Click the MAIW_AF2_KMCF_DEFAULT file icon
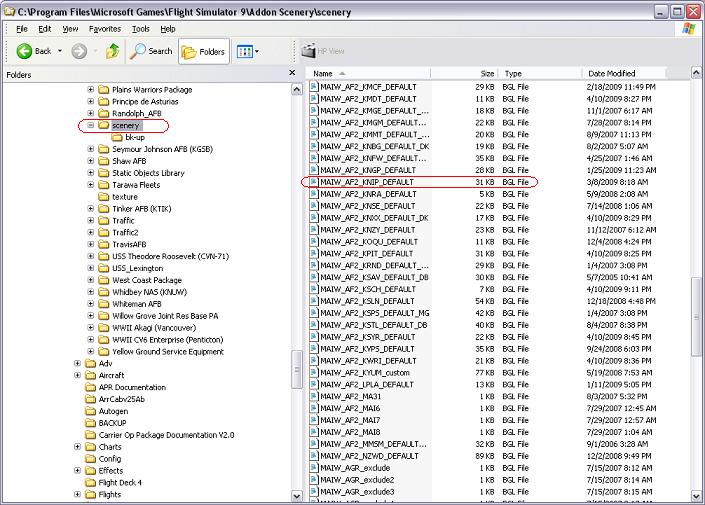The height and width of the screenshot is (505, 705). point(314,87)
